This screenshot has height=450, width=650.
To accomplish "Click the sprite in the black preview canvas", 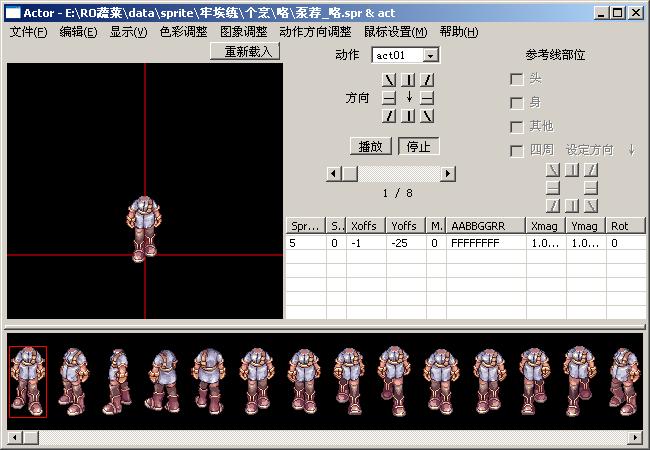I will pos(144,229).
